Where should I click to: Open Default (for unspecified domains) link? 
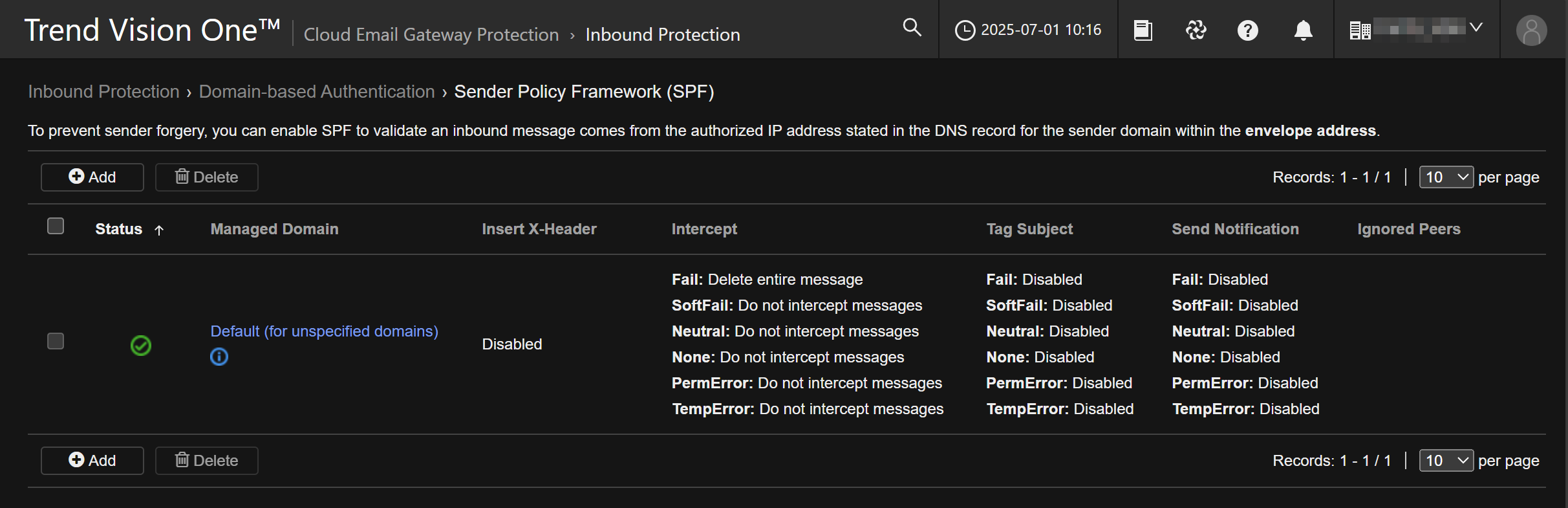(x=324, y=331)
